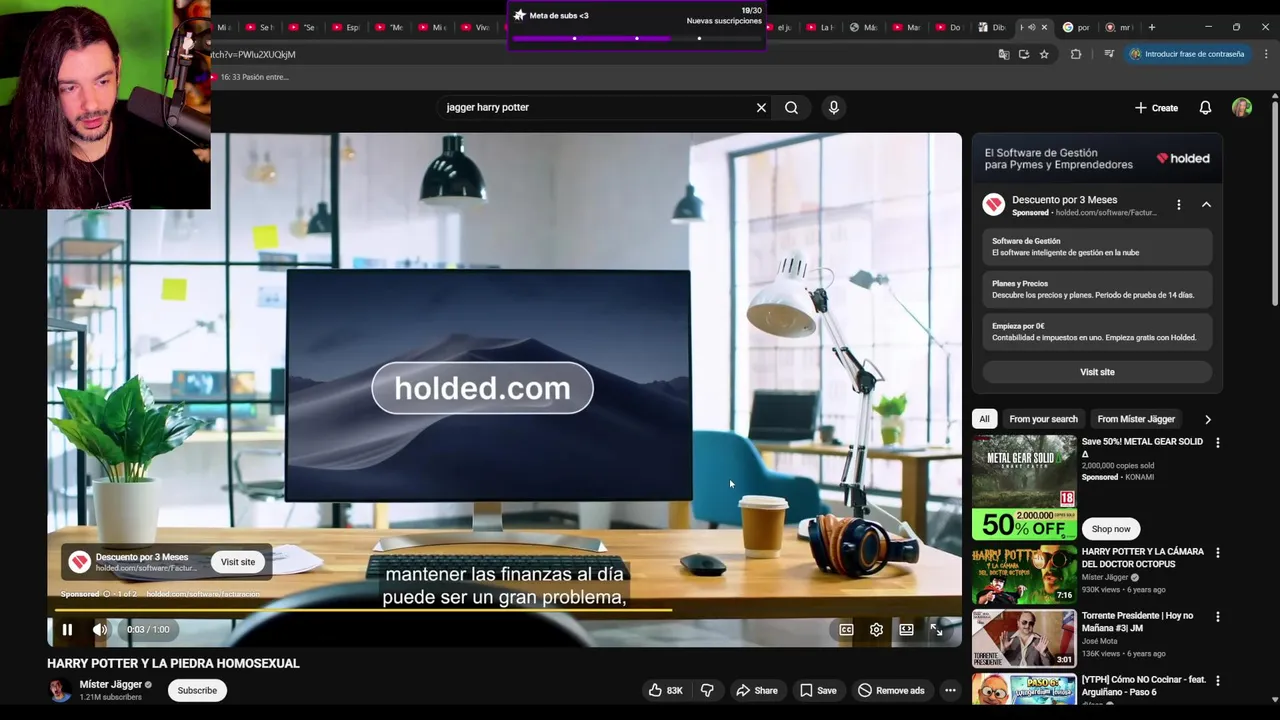Open YouTube notifications bell
The height and width of the screenshot is (720, 1280).
1205,107
